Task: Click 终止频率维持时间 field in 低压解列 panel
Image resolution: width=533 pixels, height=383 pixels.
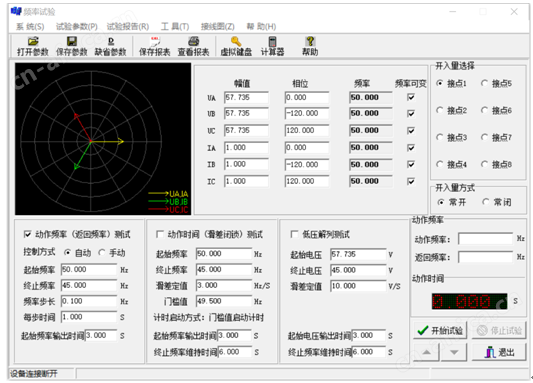Action: (369, 352)
